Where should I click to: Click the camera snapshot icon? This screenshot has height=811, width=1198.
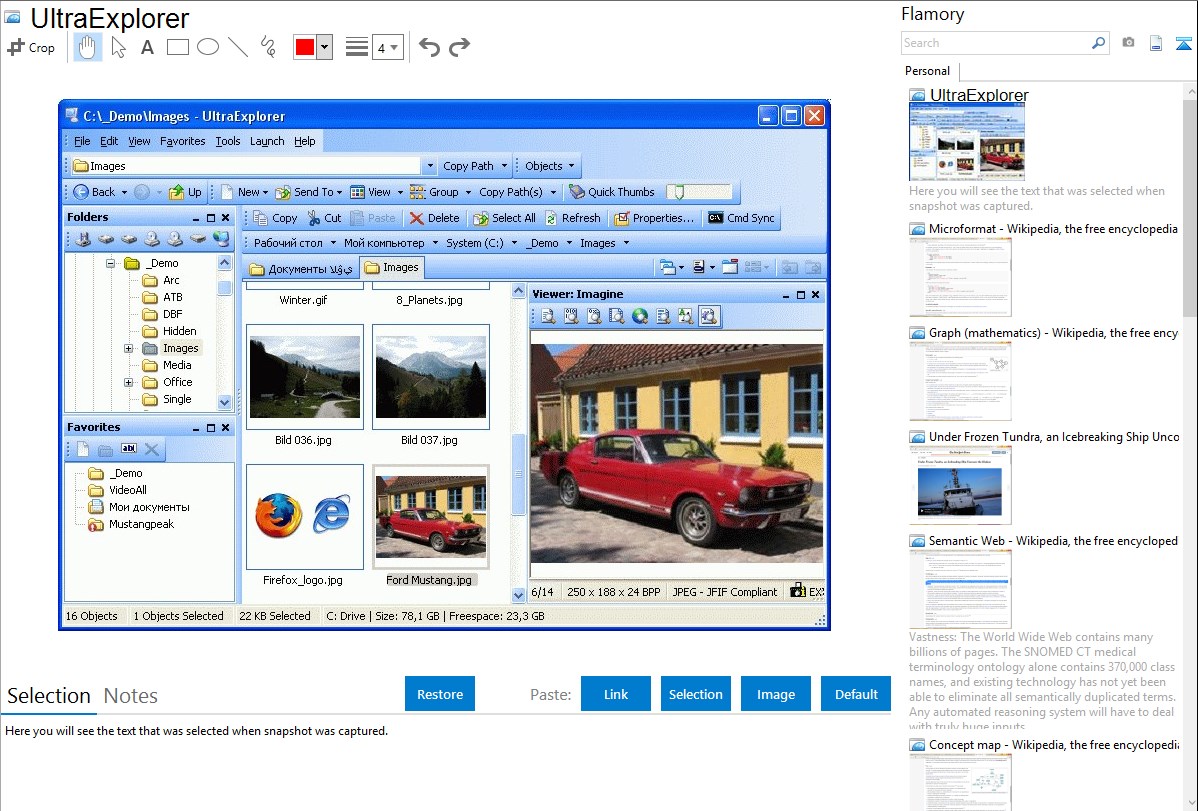pos(1128,43)
